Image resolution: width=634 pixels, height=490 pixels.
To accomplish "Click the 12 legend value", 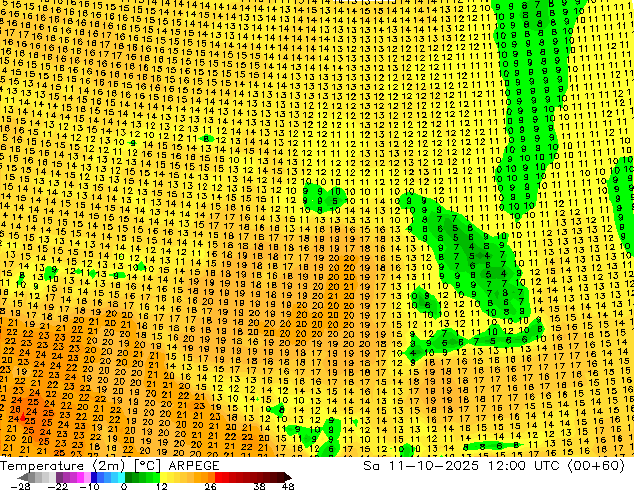I will click(x=162, y=486).
